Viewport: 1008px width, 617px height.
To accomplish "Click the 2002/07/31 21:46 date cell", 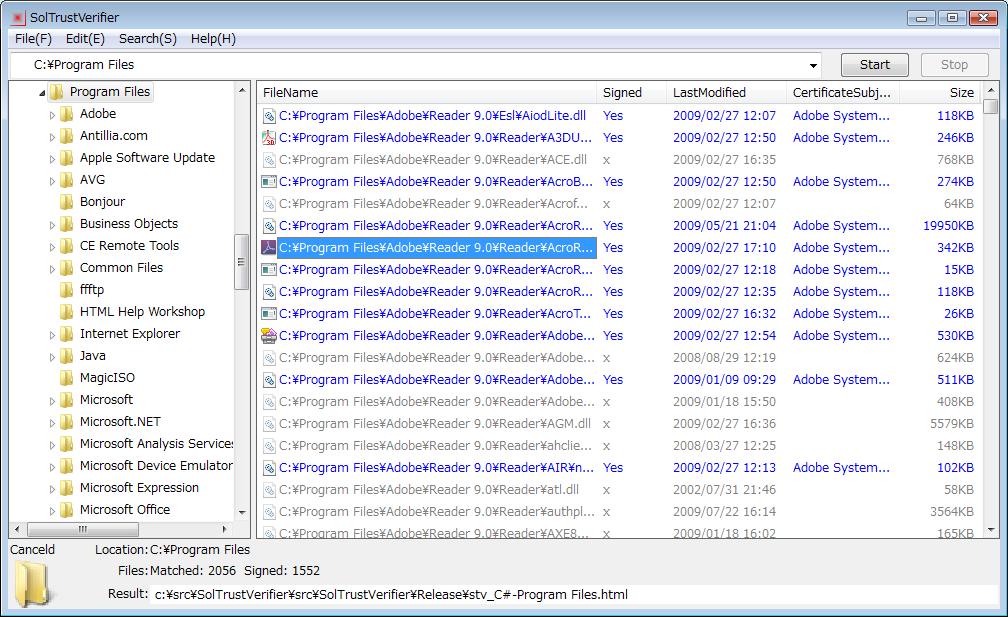I will tap(724, 490).
